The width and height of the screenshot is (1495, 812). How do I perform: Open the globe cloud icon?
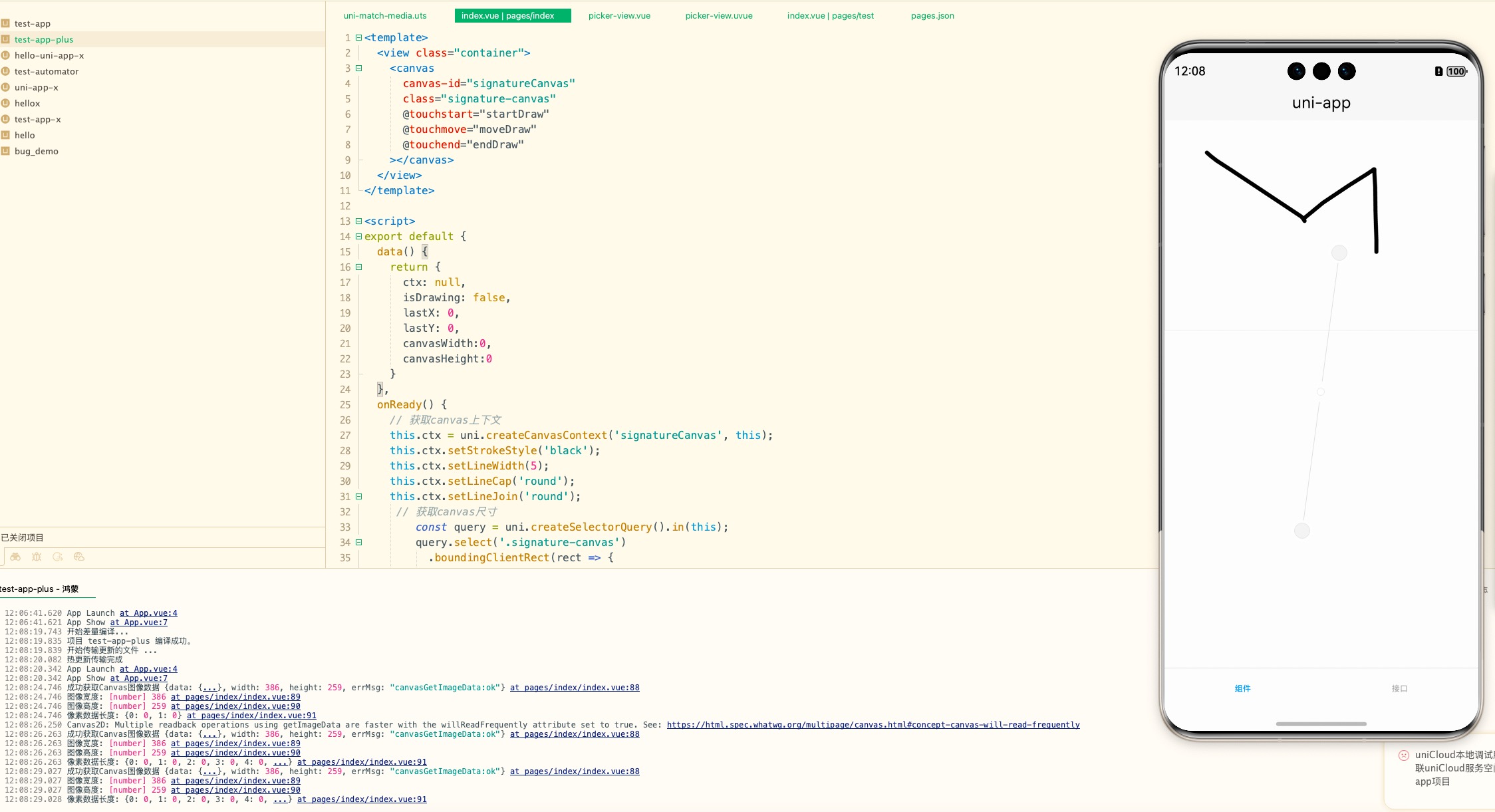pos(79,557)
